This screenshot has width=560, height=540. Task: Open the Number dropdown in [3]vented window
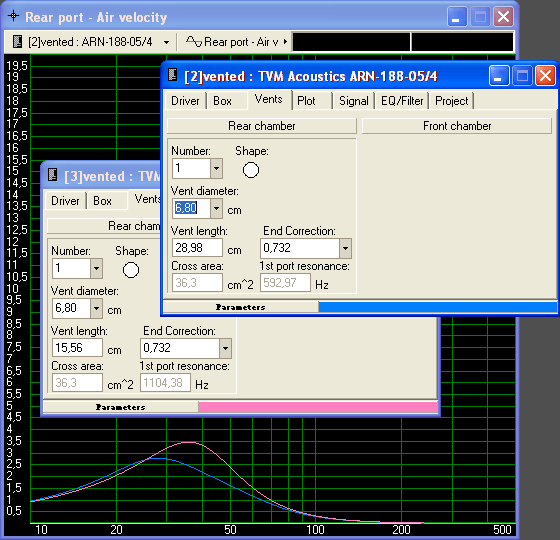pos(96,268)
